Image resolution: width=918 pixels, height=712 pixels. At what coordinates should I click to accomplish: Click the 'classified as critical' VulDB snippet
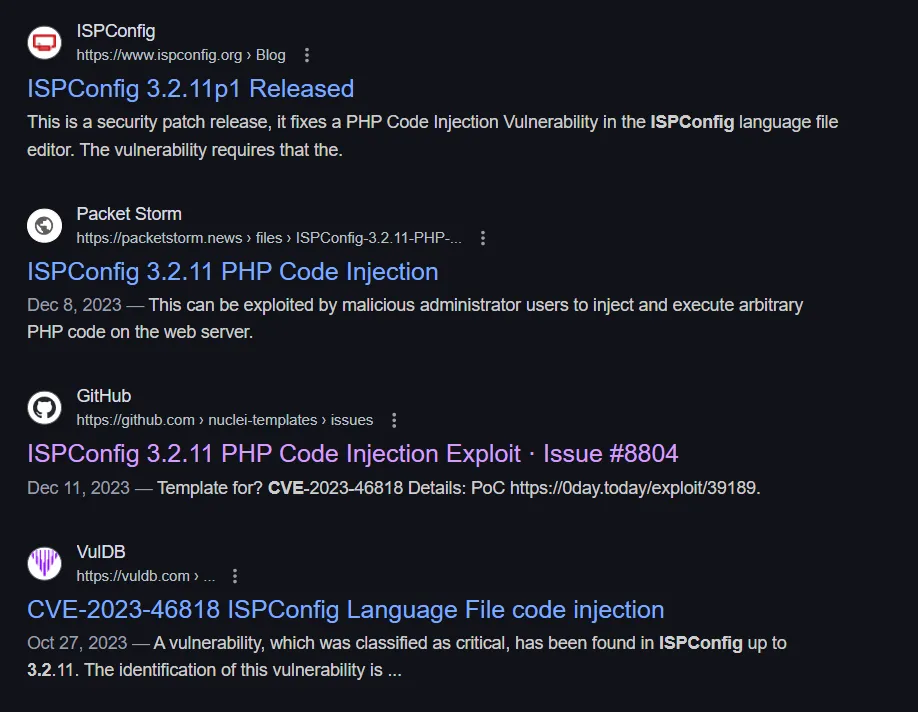click(406, 656)
